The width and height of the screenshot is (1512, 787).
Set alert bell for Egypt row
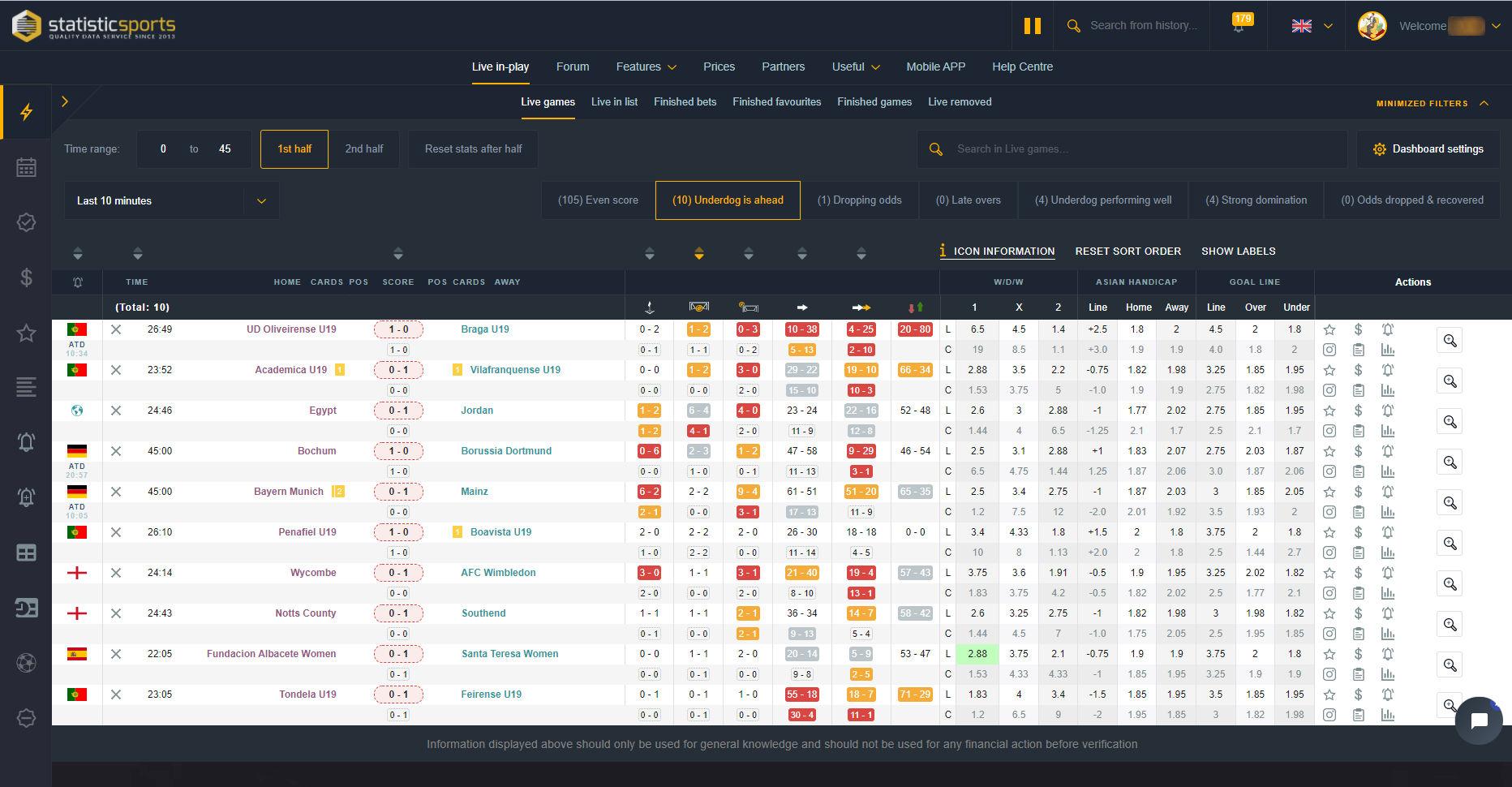tap(1388, 411)
